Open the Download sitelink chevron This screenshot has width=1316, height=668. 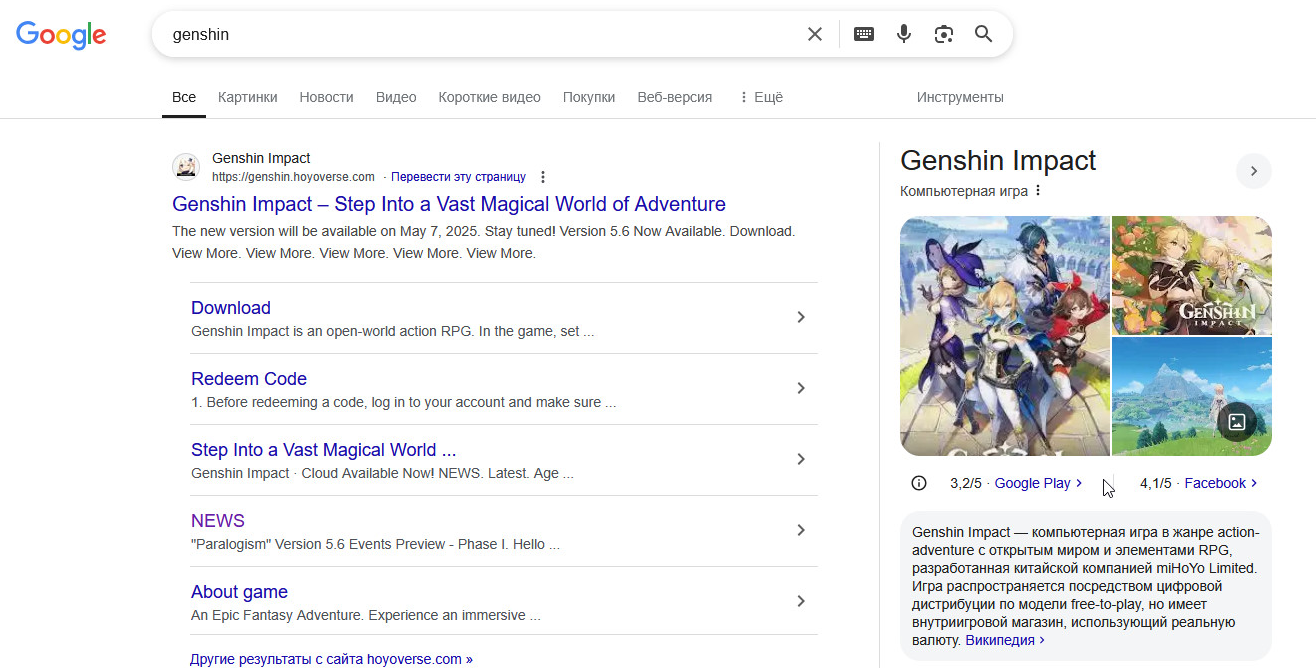pos(801,317)
